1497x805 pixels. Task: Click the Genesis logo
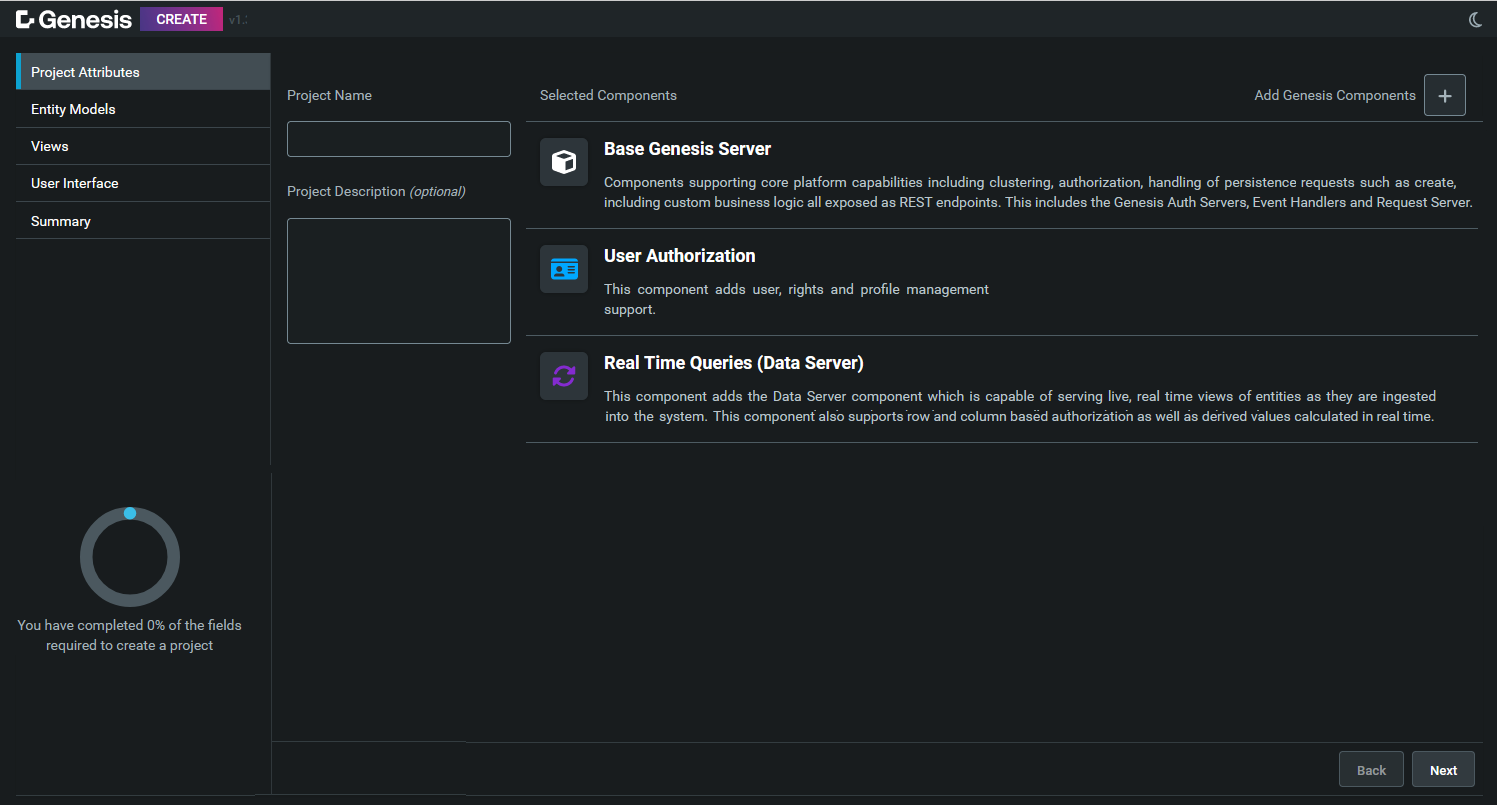[74, 19]
